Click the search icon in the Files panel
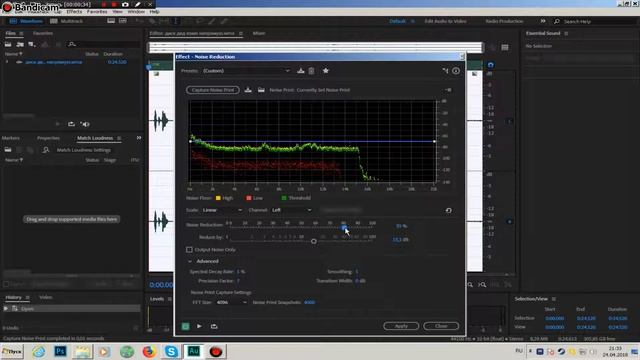The width and height of the screenshot is (640, 360). tap(72, 44)
